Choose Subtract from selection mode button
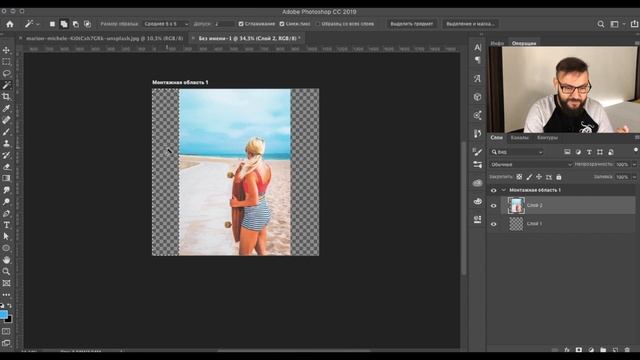The width and height of the screenshot is (640, 360). click(76, 24)
